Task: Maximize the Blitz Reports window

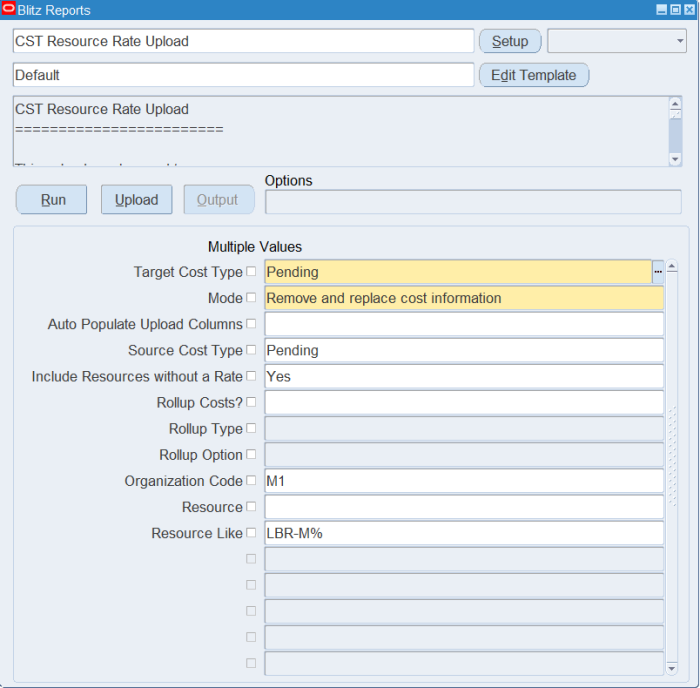Action: [676, 9]
